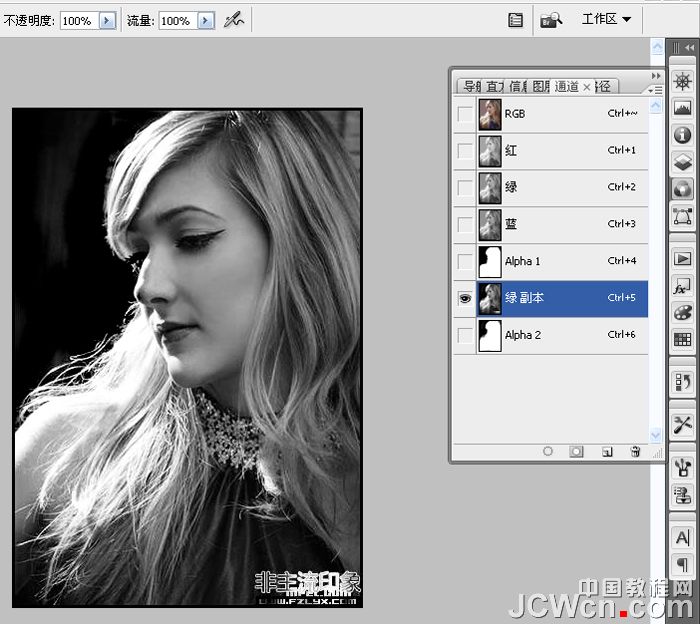The height and width of the screenshot is (624, 700).
Task: Select the 蓝 channel name
Action: point(511,224)
